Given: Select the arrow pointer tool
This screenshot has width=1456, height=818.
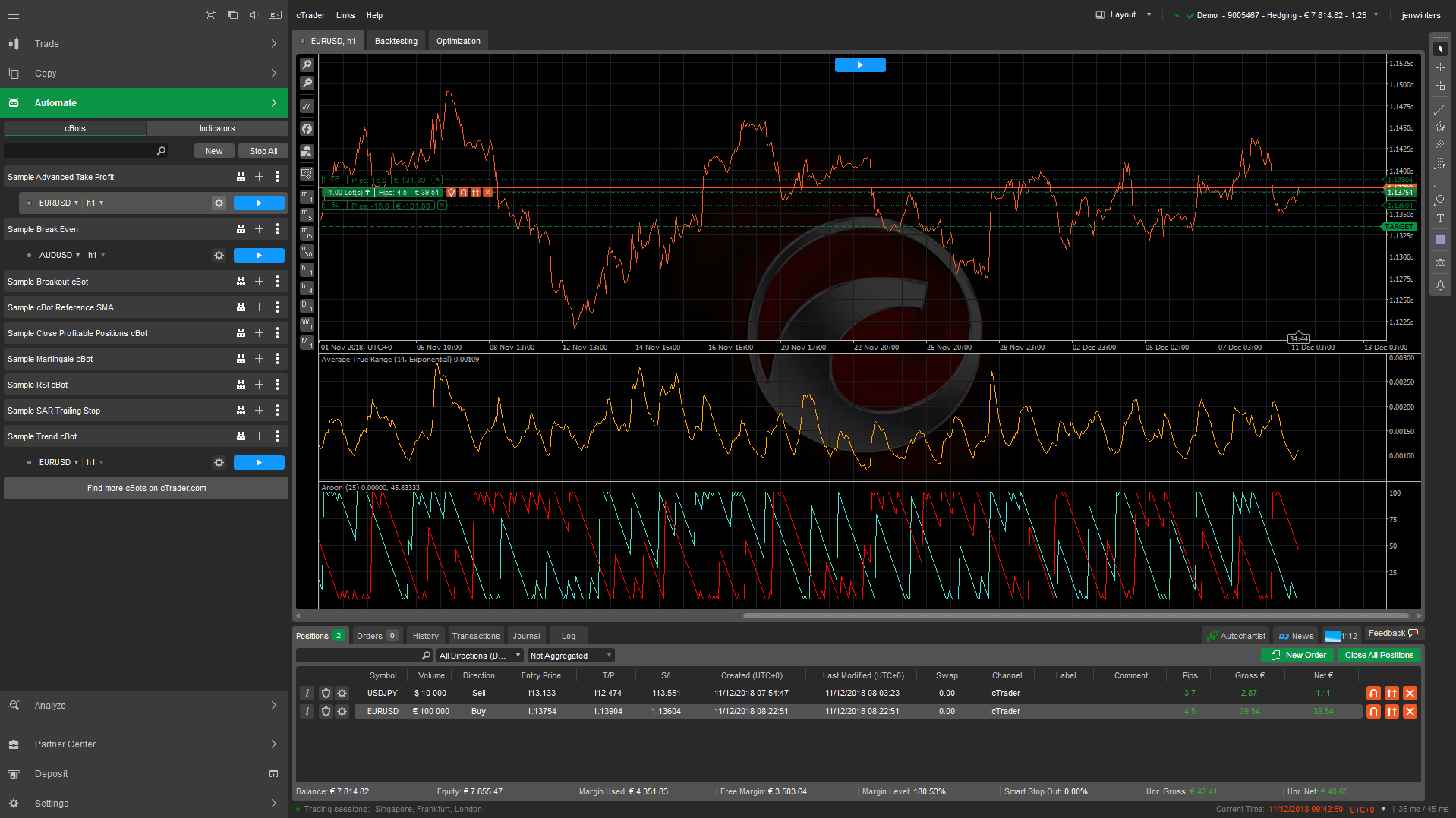Looking at the screenshot, I should (x=1440, y=49).
